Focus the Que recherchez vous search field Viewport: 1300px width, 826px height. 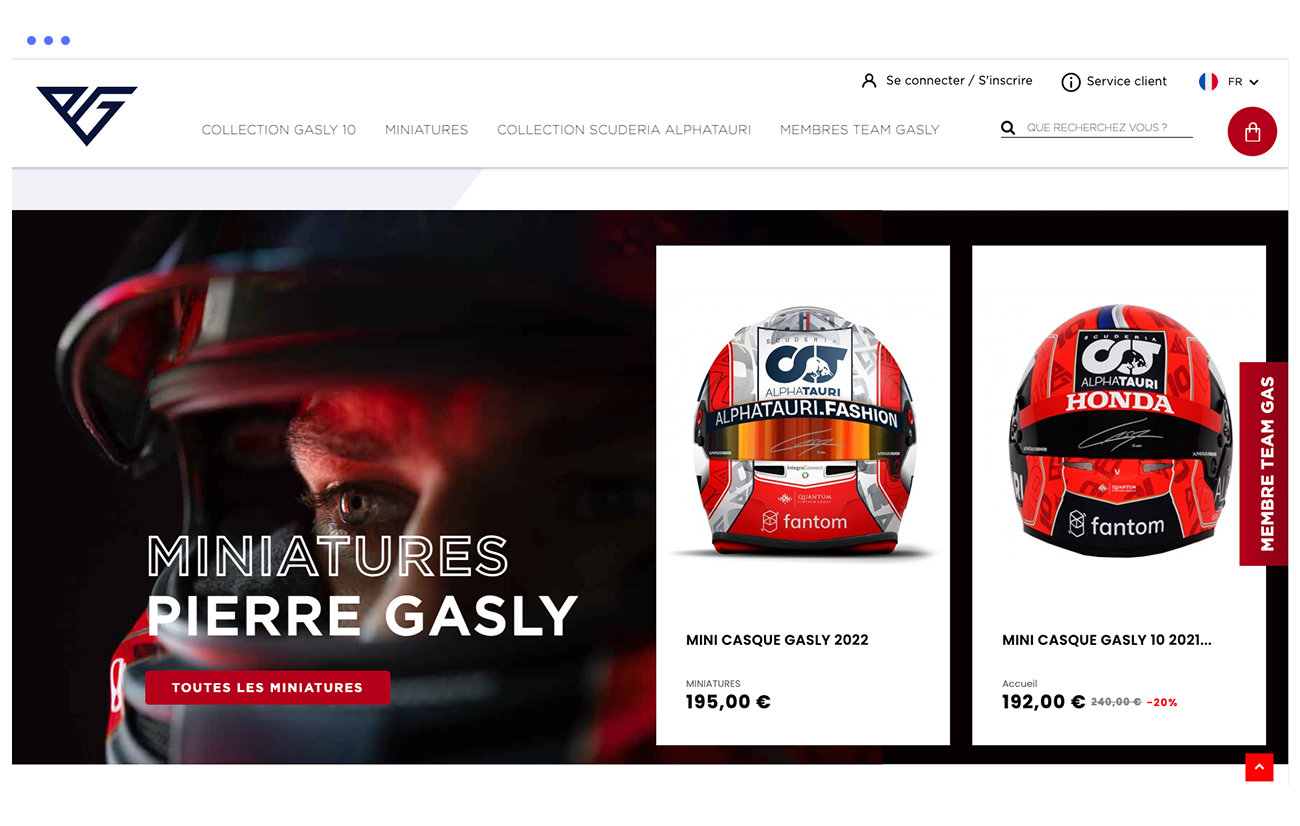click(x=1108, y=128)
